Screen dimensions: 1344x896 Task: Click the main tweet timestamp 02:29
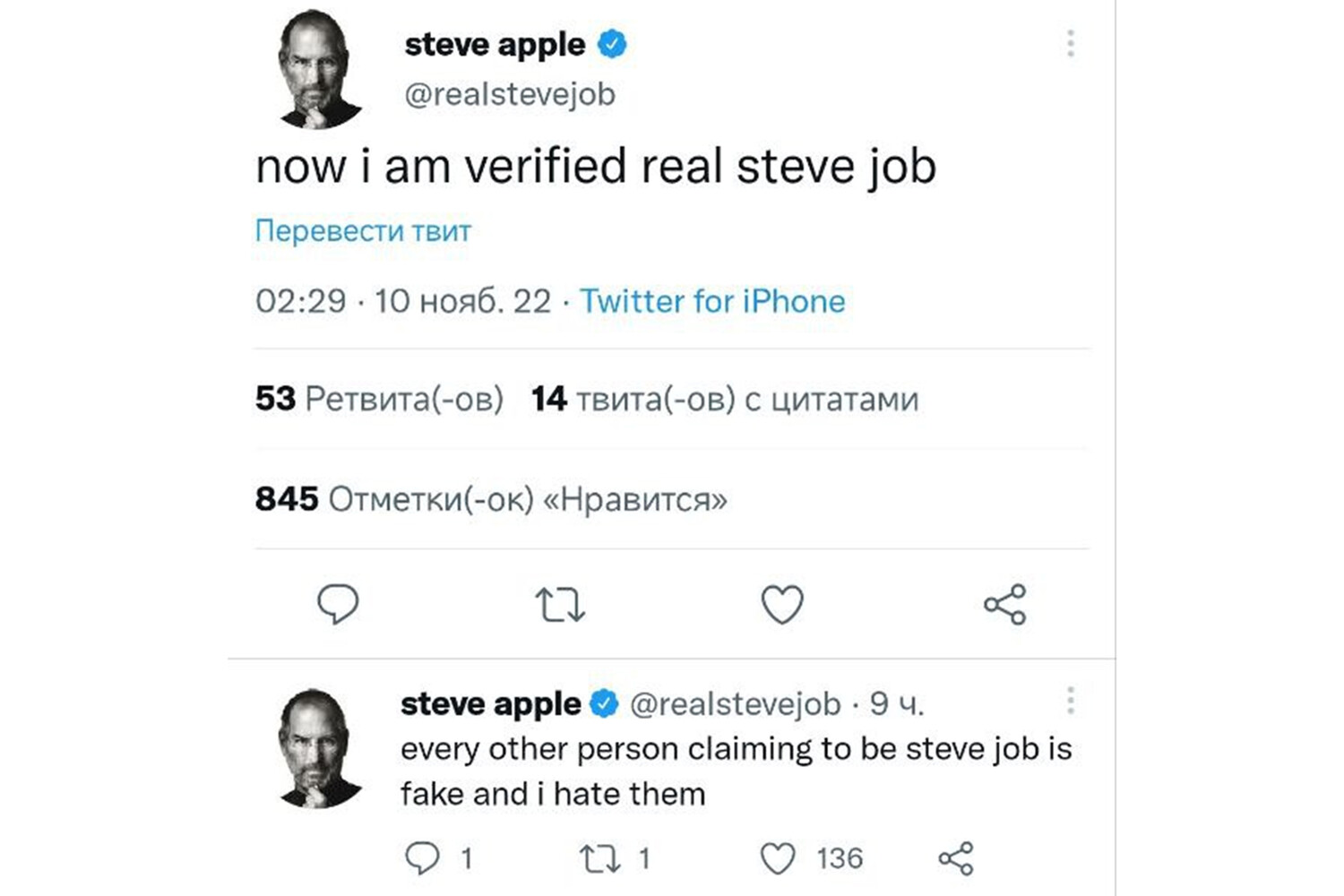(300, 301)
